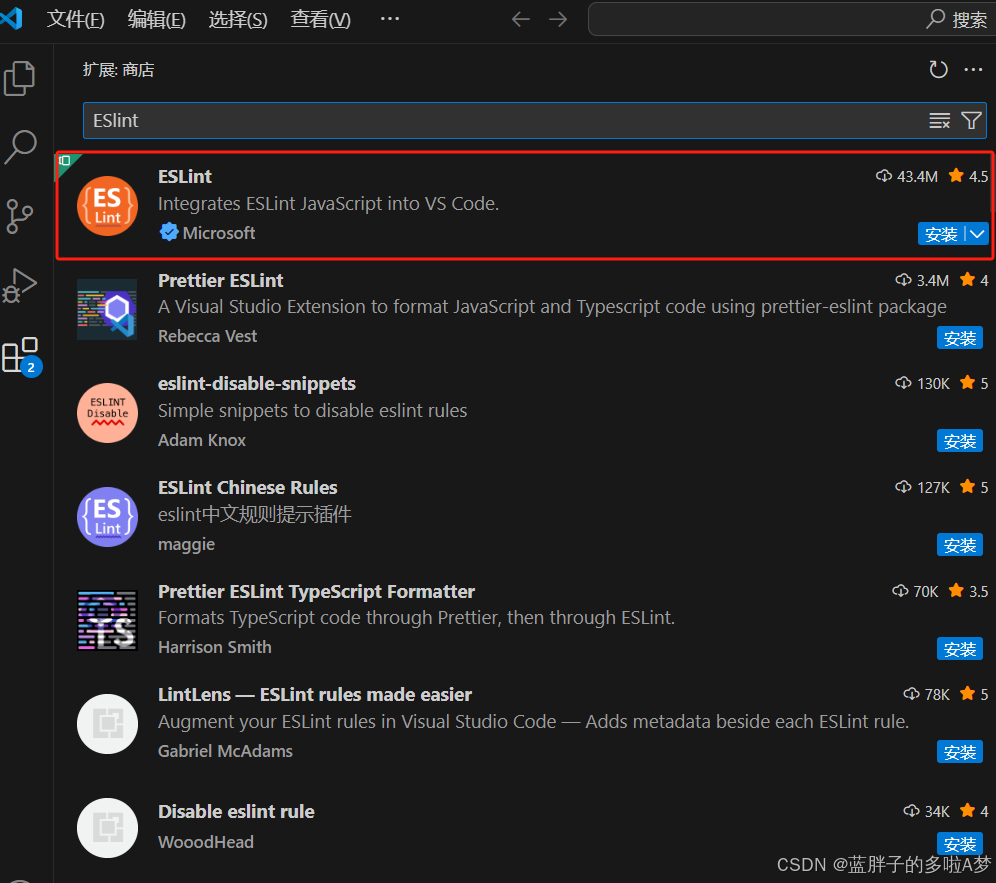The width and height of the screenshot is (996, 883).
Task: Click the ESLINT Disable snippets logo
Action: 107,413
